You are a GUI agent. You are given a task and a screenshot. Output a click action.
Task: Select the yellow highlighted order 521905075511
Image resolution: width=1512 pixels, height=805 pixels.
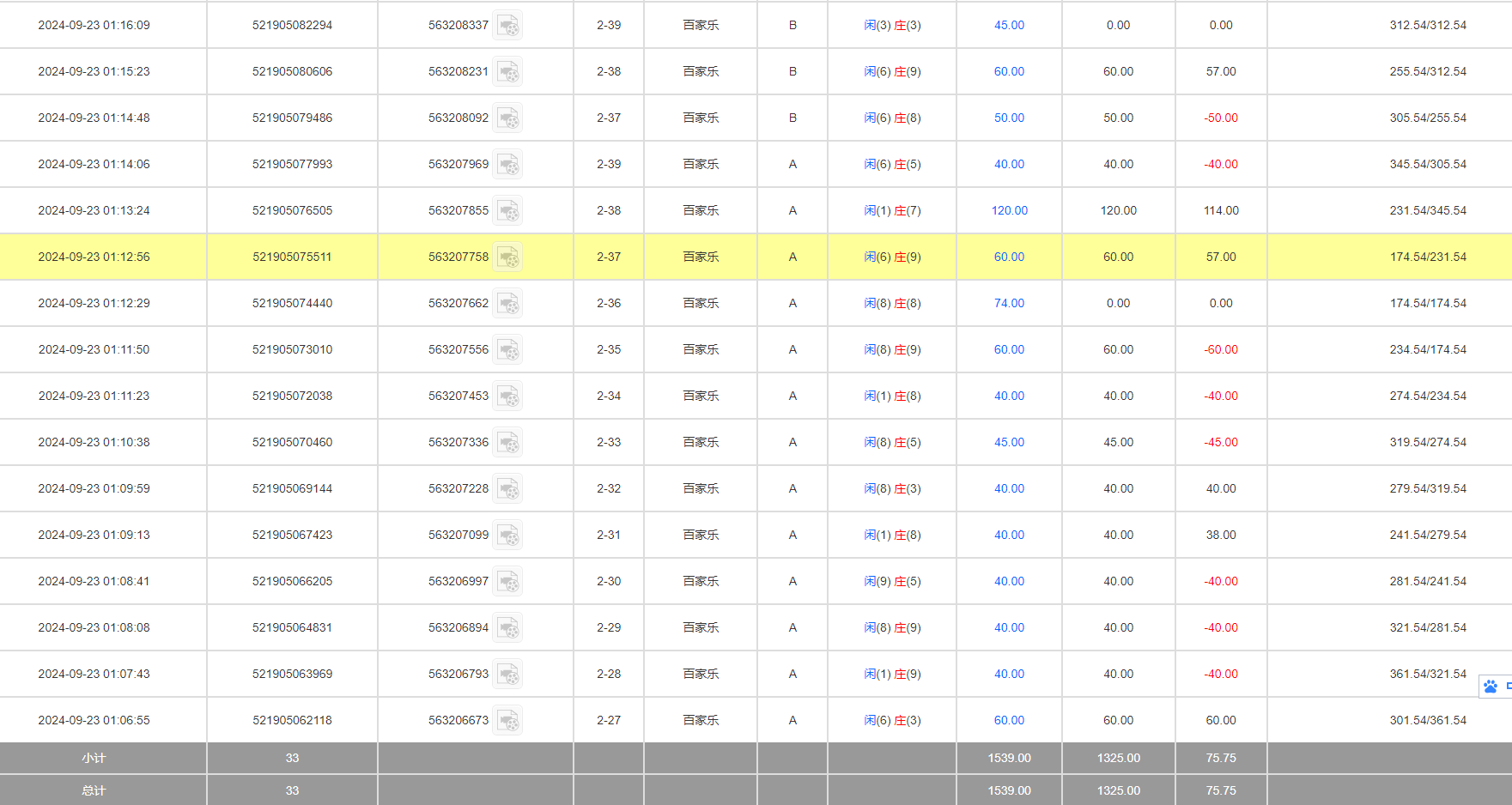[x=292, y=257]
